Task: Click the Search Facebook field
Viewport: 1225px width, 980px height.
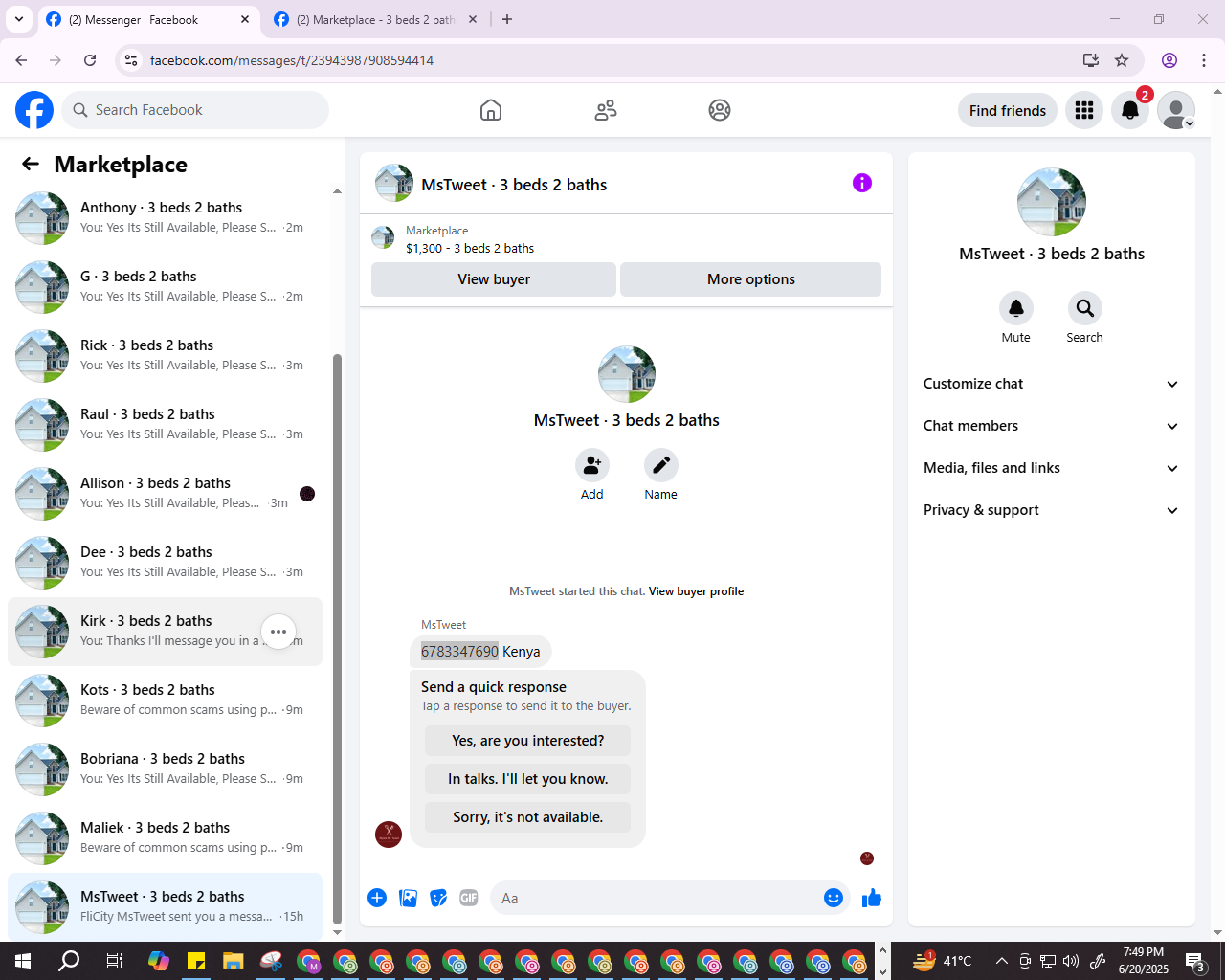Action: click(195, 110)
